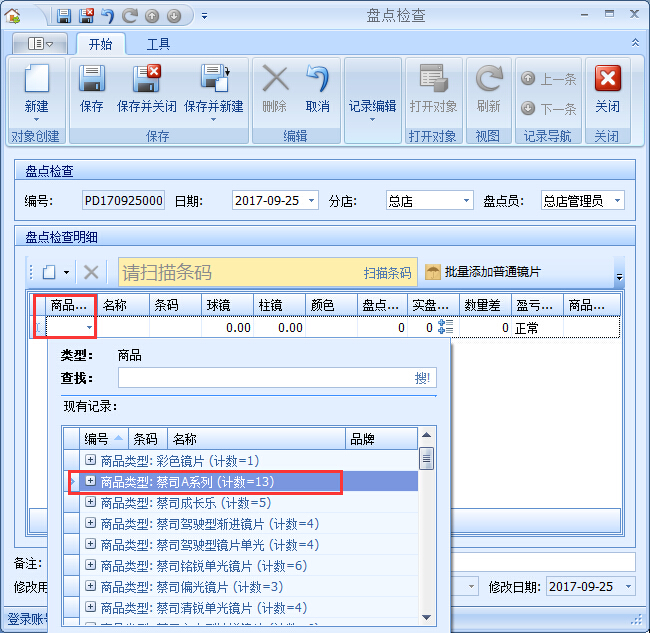Expand the 蔡司成长乐 product type group

pos(90,503)
